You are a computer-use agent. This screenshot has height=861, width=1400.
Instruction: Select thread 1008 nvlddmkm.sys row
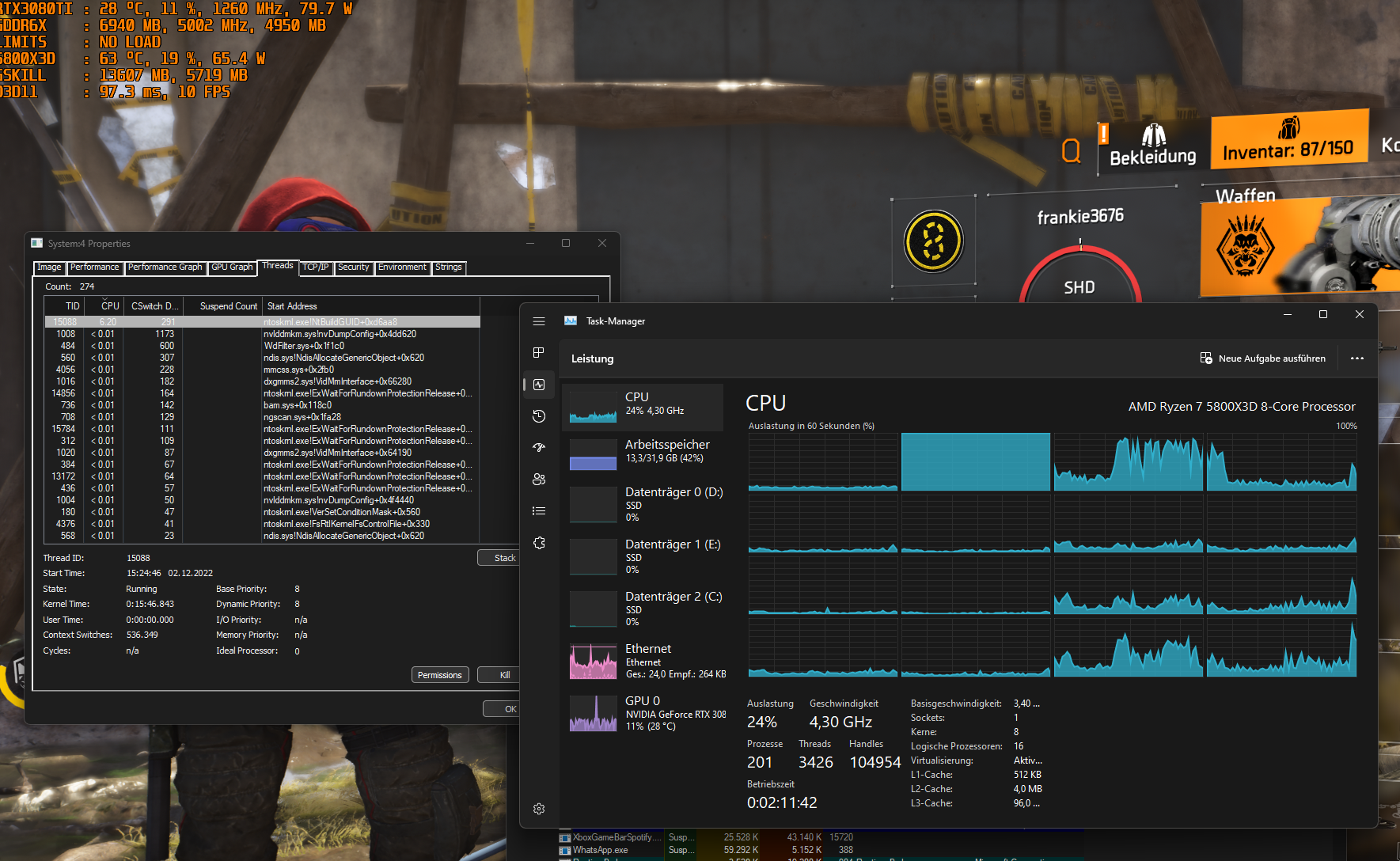[262, 334]
